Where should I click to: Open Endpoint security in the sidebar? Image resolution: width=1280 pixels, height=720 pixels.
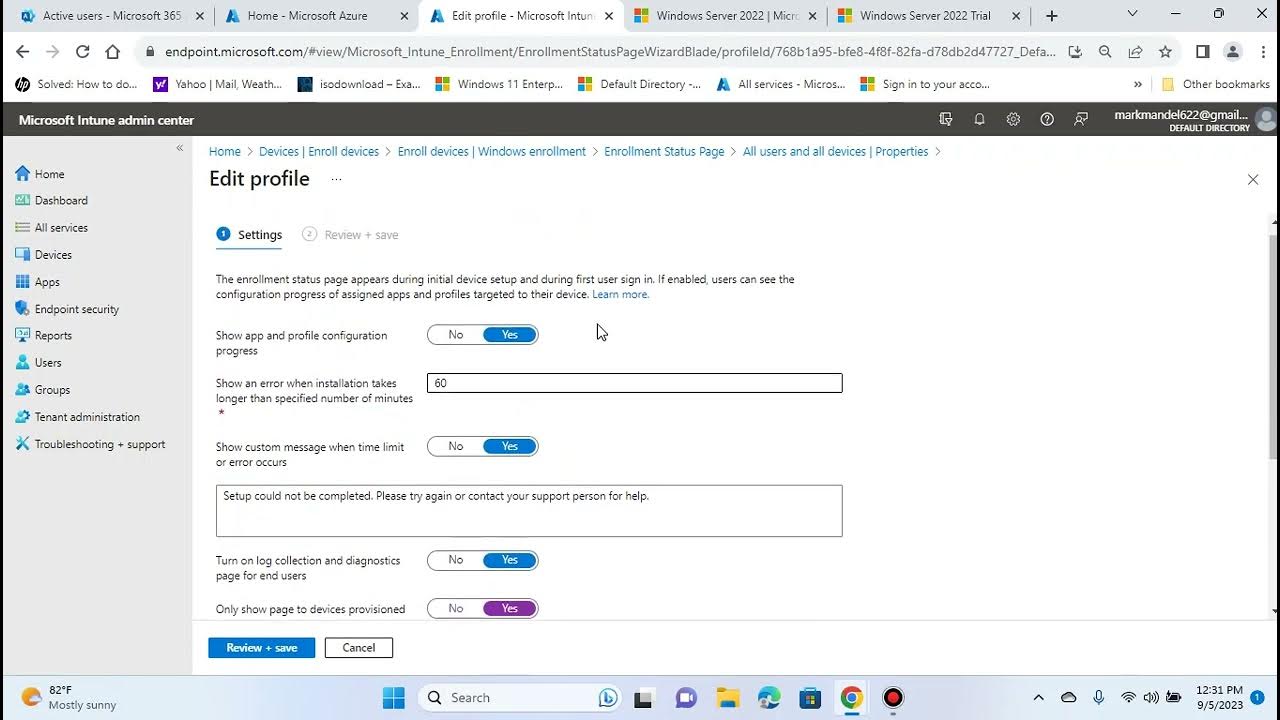tap(67, 309)
